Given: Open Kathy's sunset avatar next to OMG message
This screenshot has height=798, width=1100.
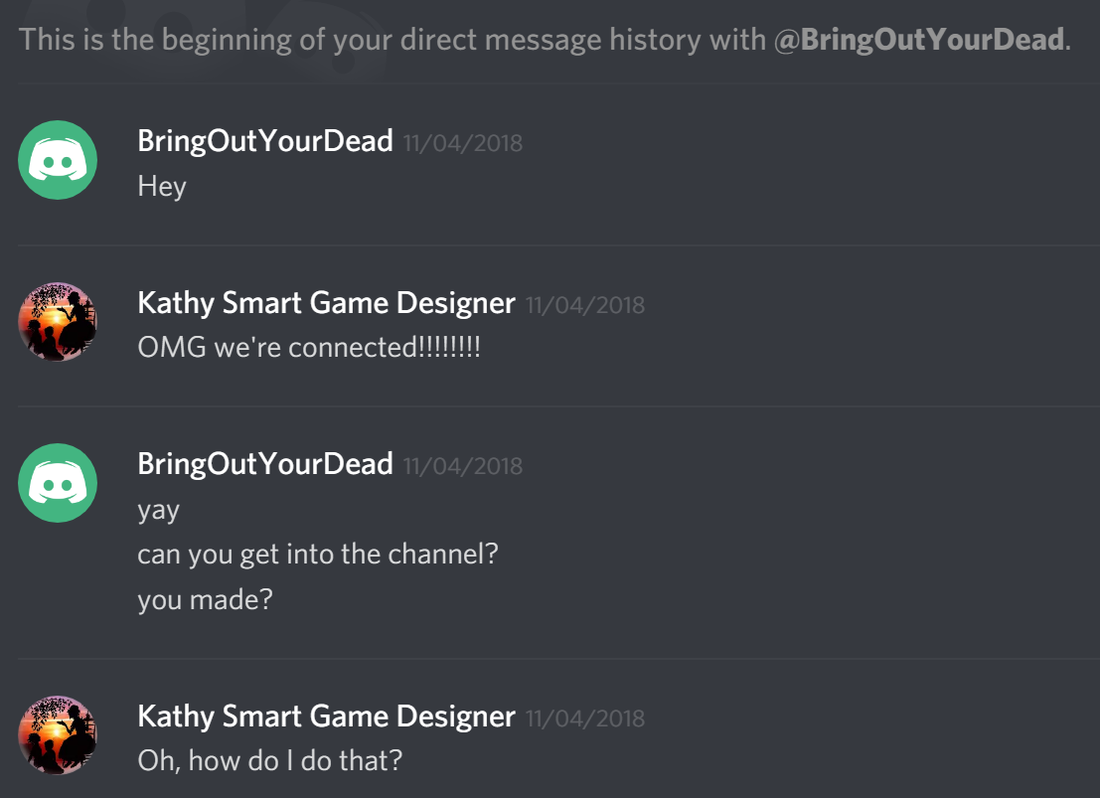Looking at the screenshot, I should tap(58, 322).
